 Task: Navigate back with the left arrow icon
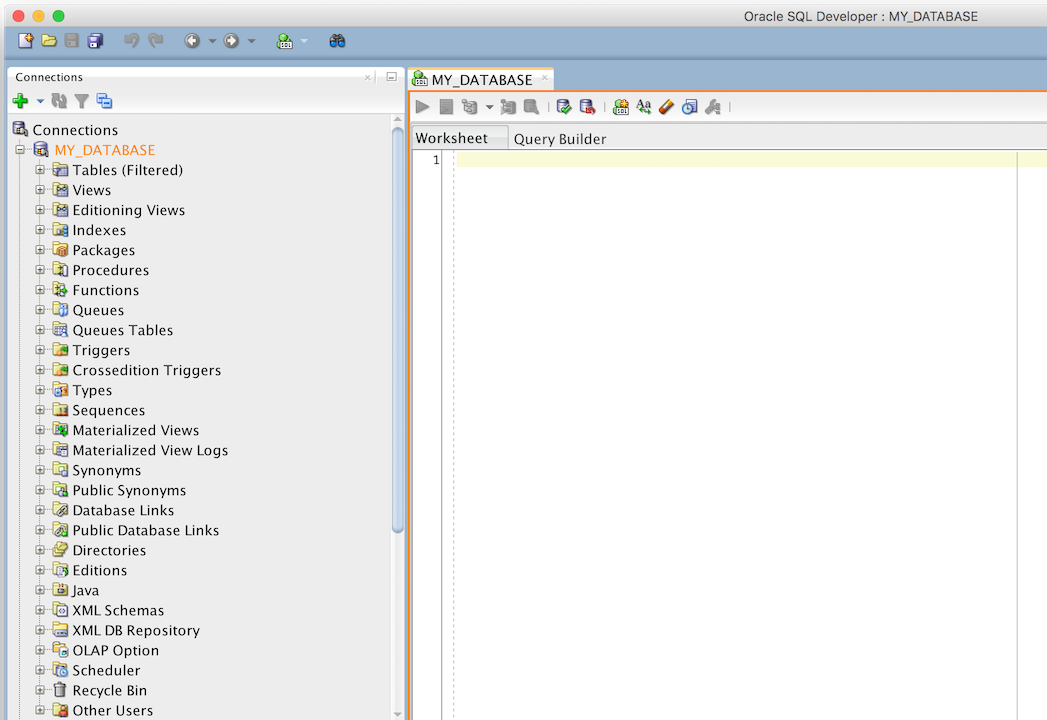click(x=192, y=41)
